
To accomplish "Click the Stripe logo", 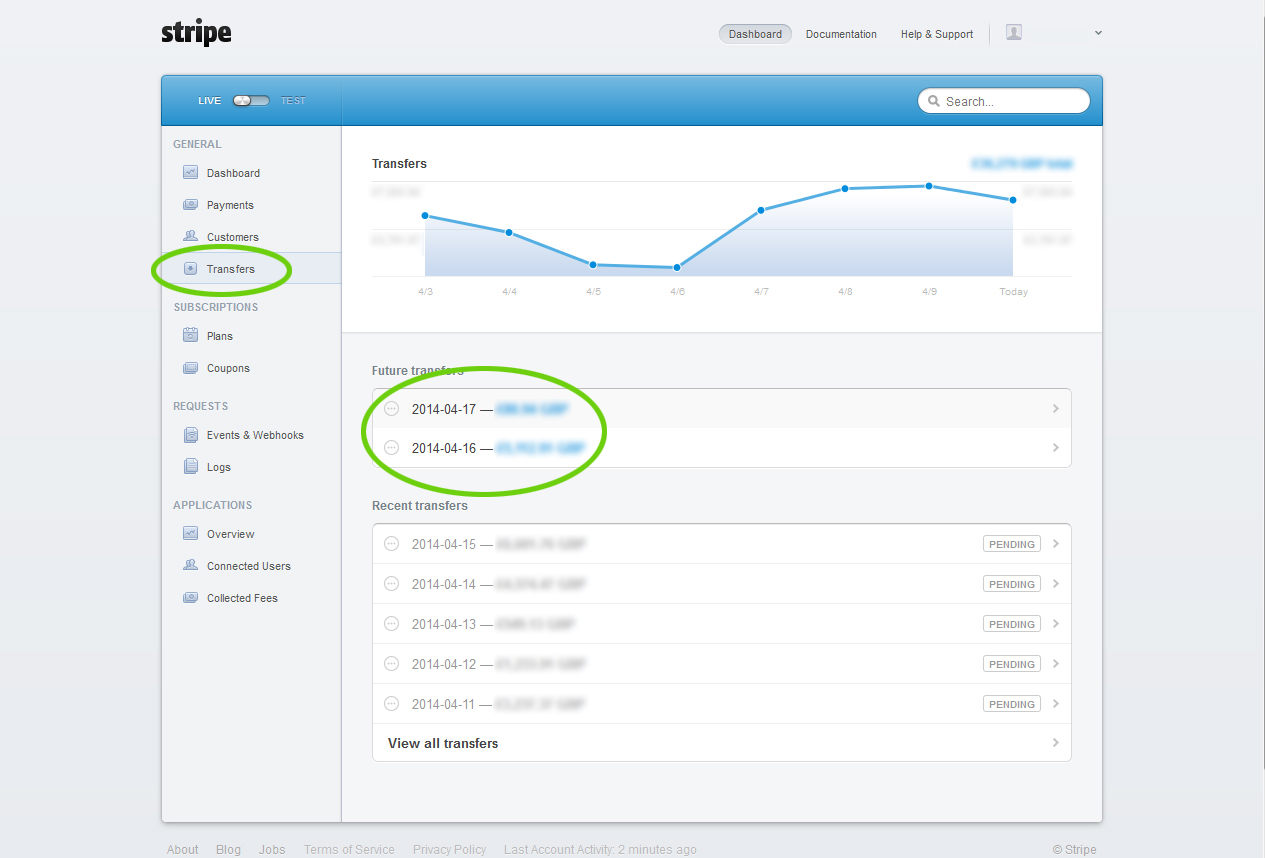I will 196,32.
